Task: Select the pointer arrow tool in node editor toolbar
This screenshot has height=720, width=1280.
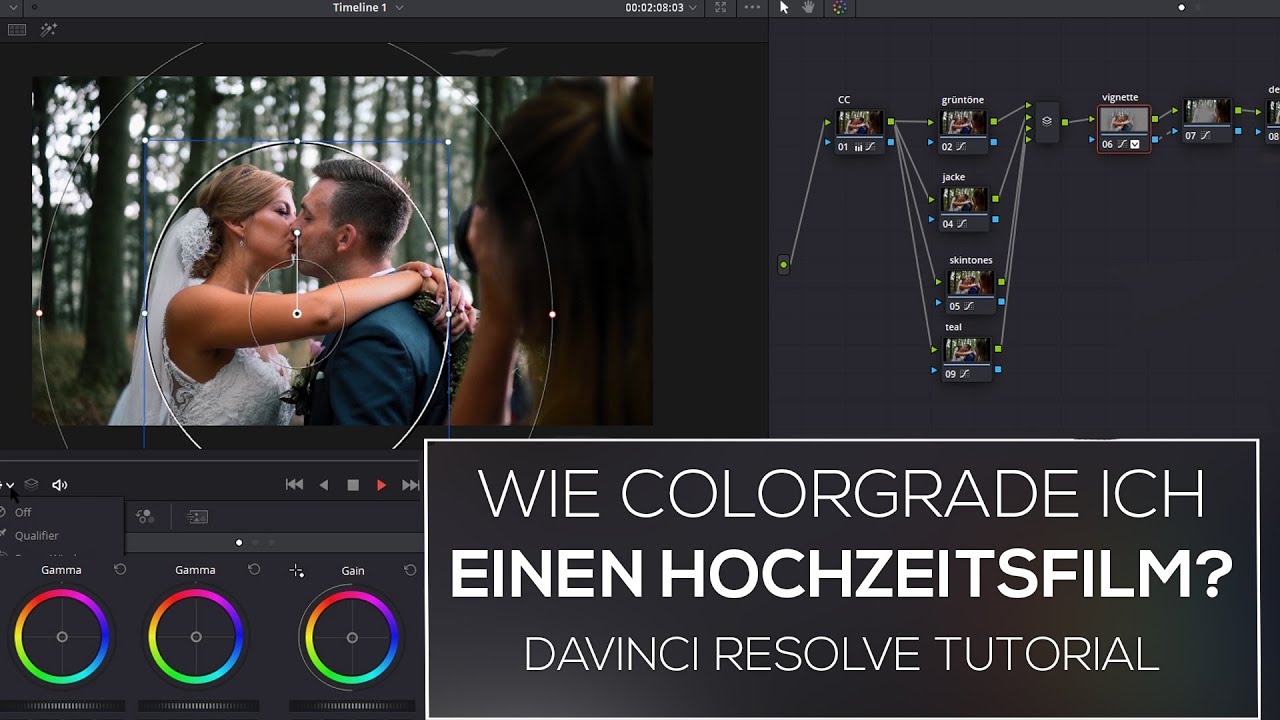Action: pos(784,7)
